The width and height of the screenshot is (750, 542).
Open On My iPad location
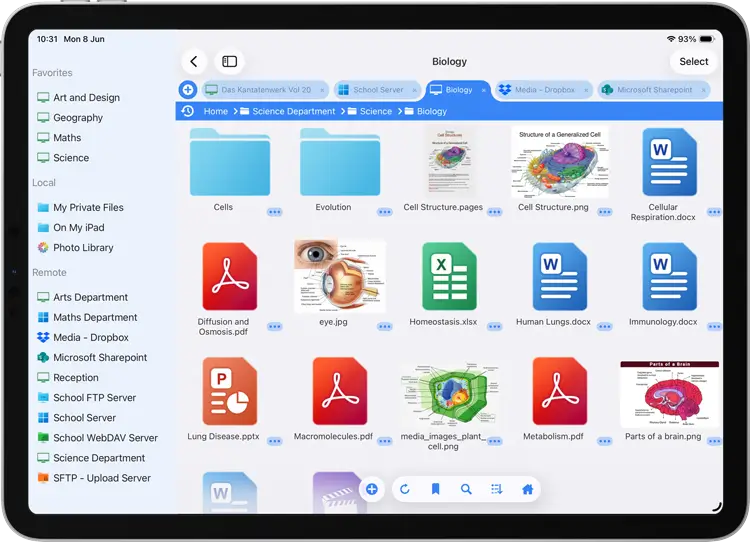[x=71, y=228]
